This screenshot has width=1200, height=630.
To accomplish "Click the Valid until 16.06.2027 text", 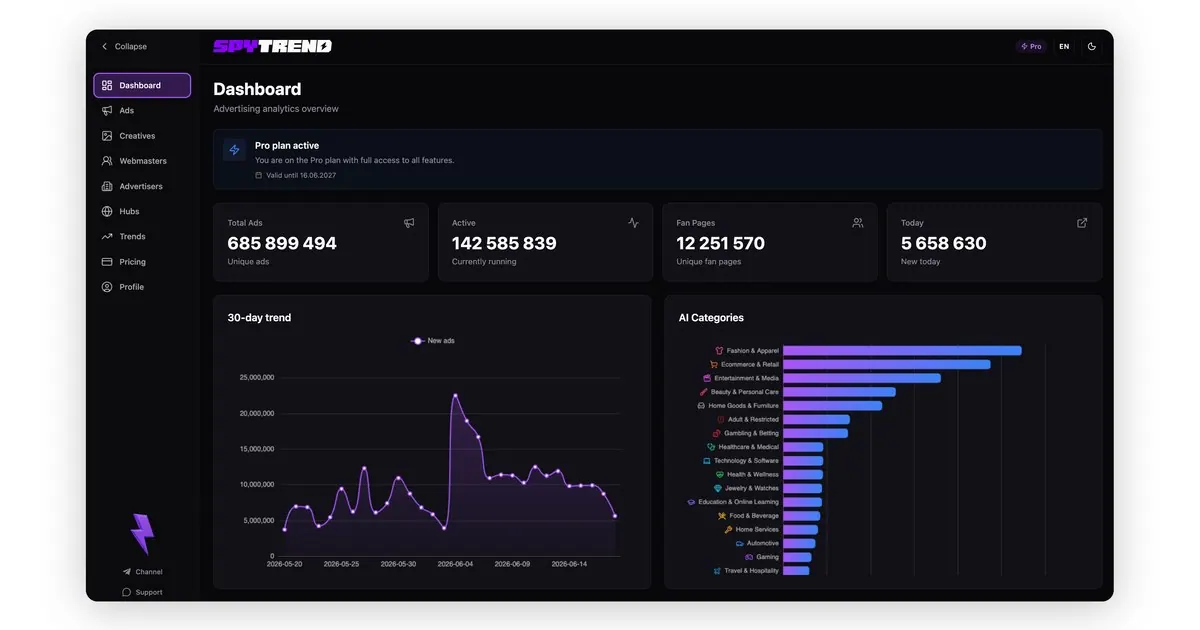I will point(301,175).
